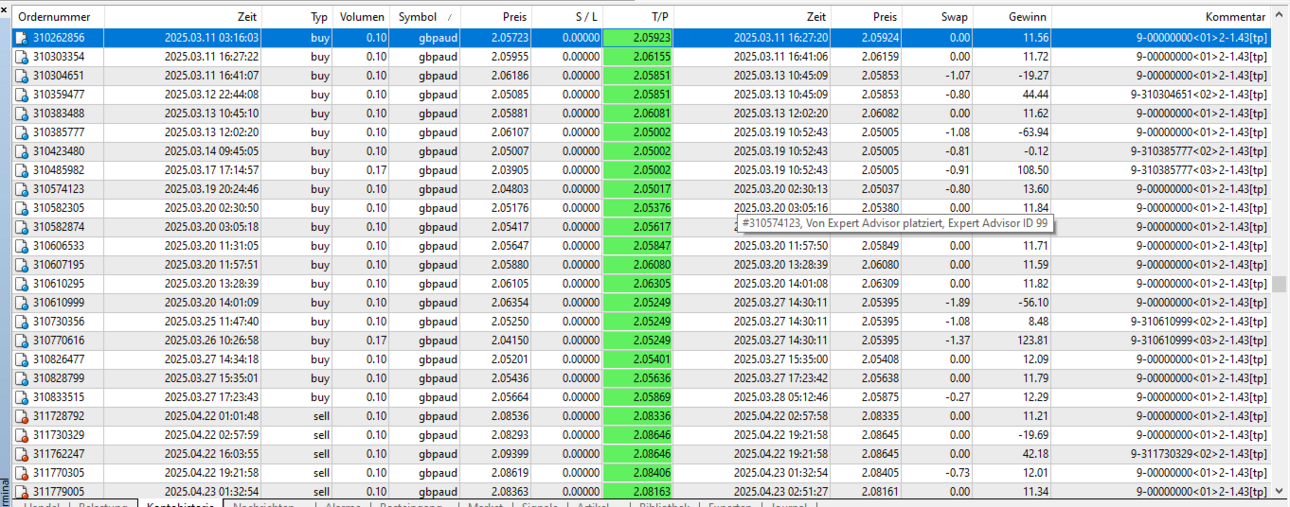Click the open price 2.03905
The height and width of the screenshot is (507, 1290).
(509, 170)
